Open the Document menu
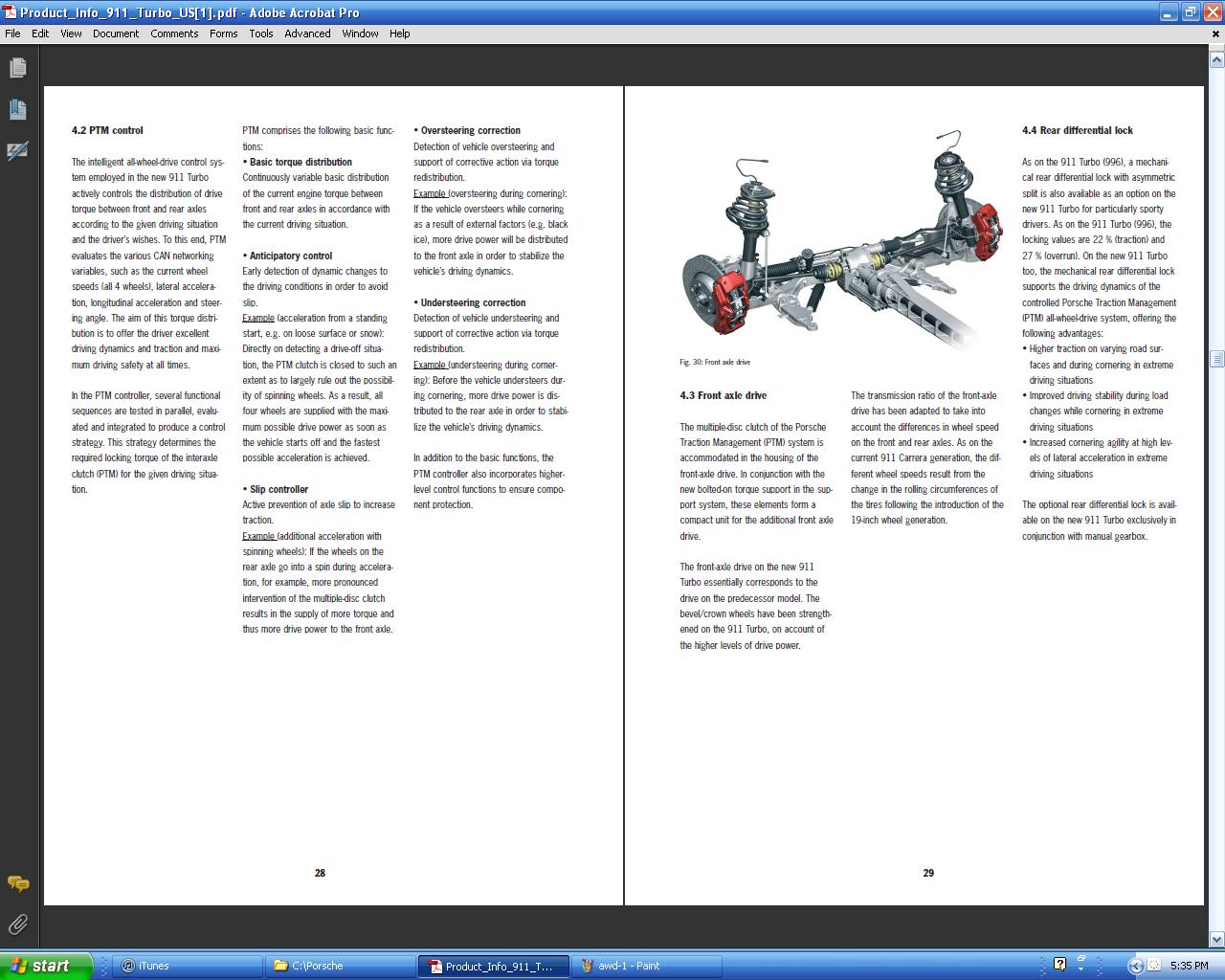Viewport: 1225px width, 980px height. (x=116, y=33)
